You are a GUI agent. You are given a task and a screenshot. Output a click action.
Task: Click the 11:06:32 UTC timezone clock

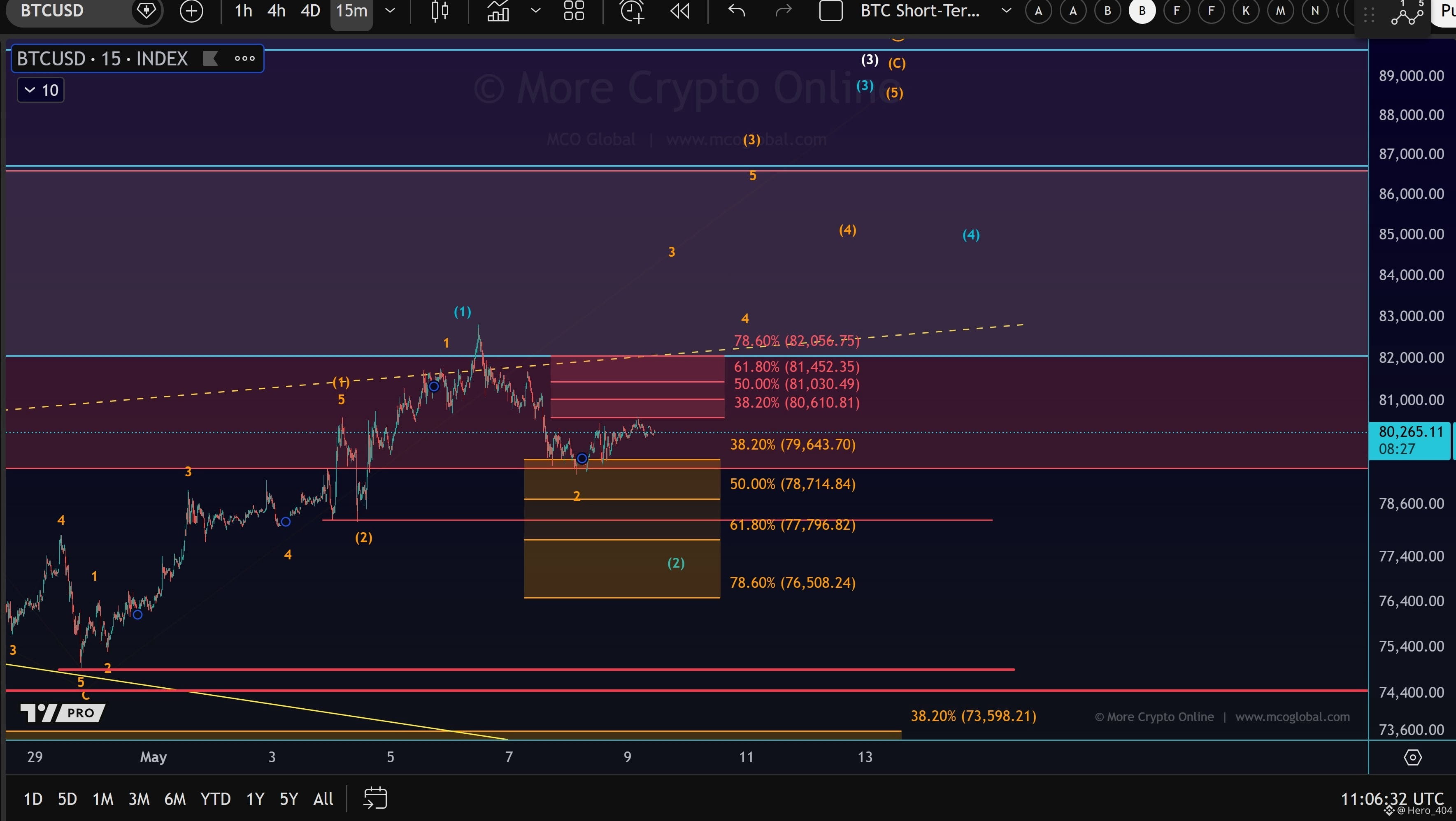(1392, 799)
